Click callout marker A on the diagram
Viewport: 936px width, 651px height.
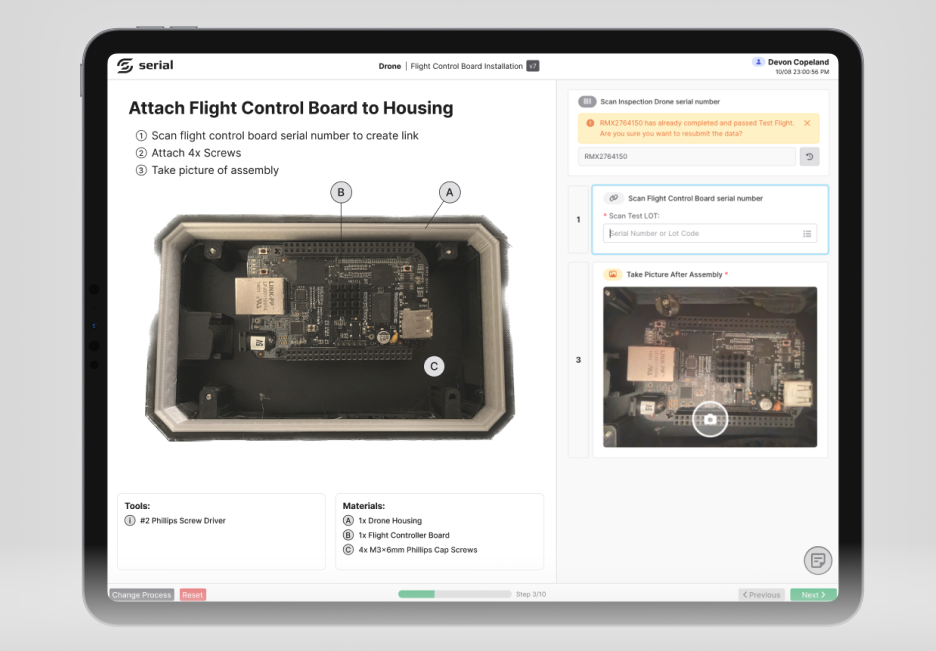pyautogui.click(x=449, y=192)
